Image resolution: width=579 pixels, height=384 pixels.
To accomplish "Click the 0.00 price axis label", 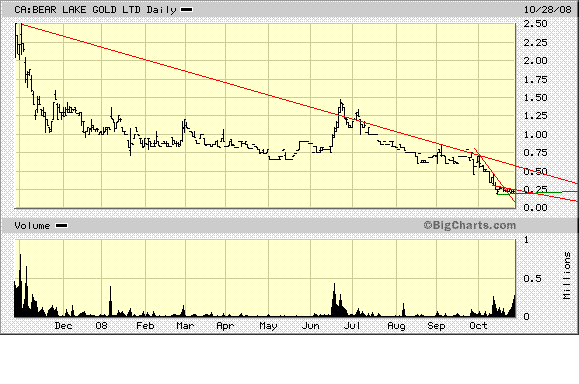I will click(535, 208).
